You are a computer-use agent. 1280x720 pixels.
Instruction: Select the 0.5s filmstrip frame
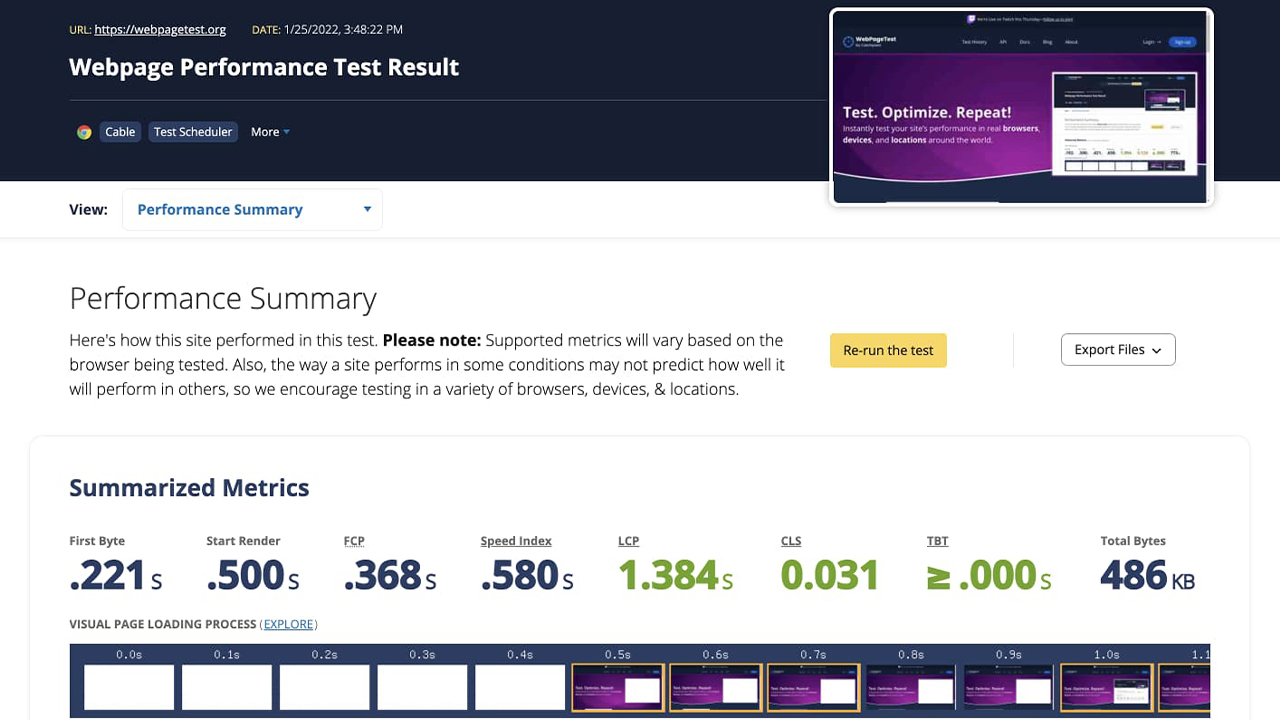(x=617, y=687)
